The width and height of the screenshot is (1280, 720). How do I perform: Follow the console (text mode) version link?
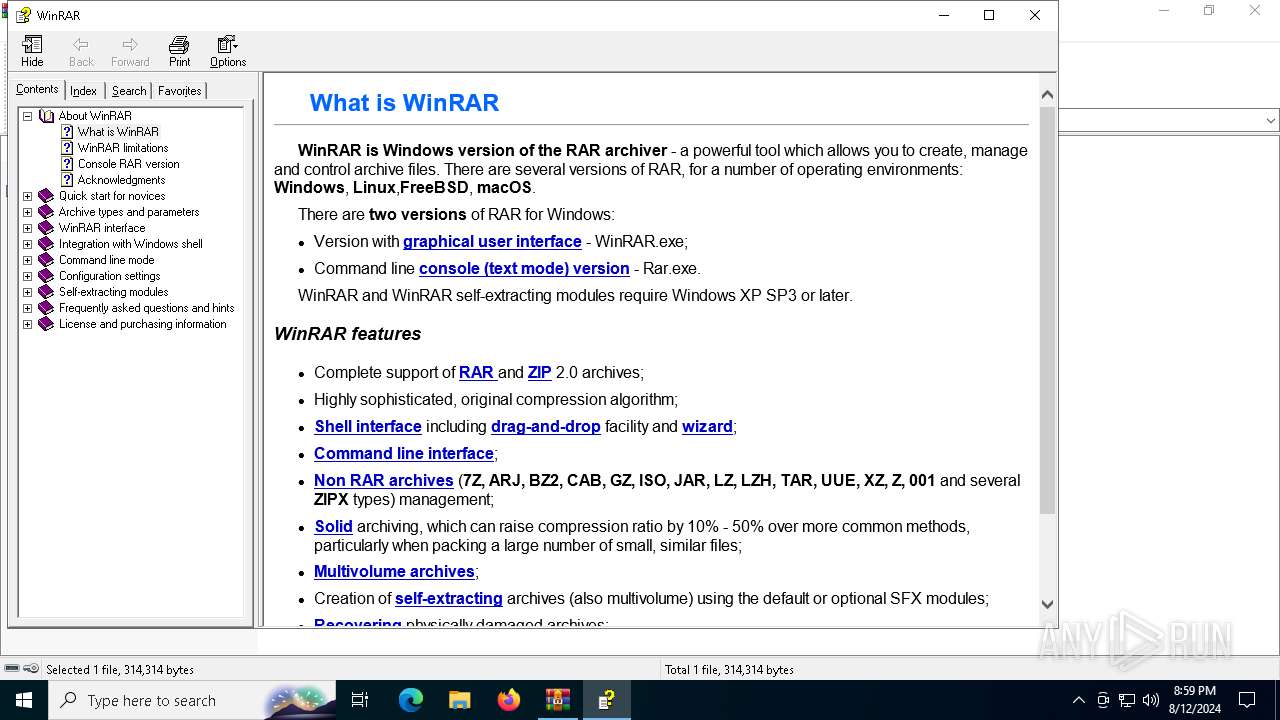click(524, 268)
